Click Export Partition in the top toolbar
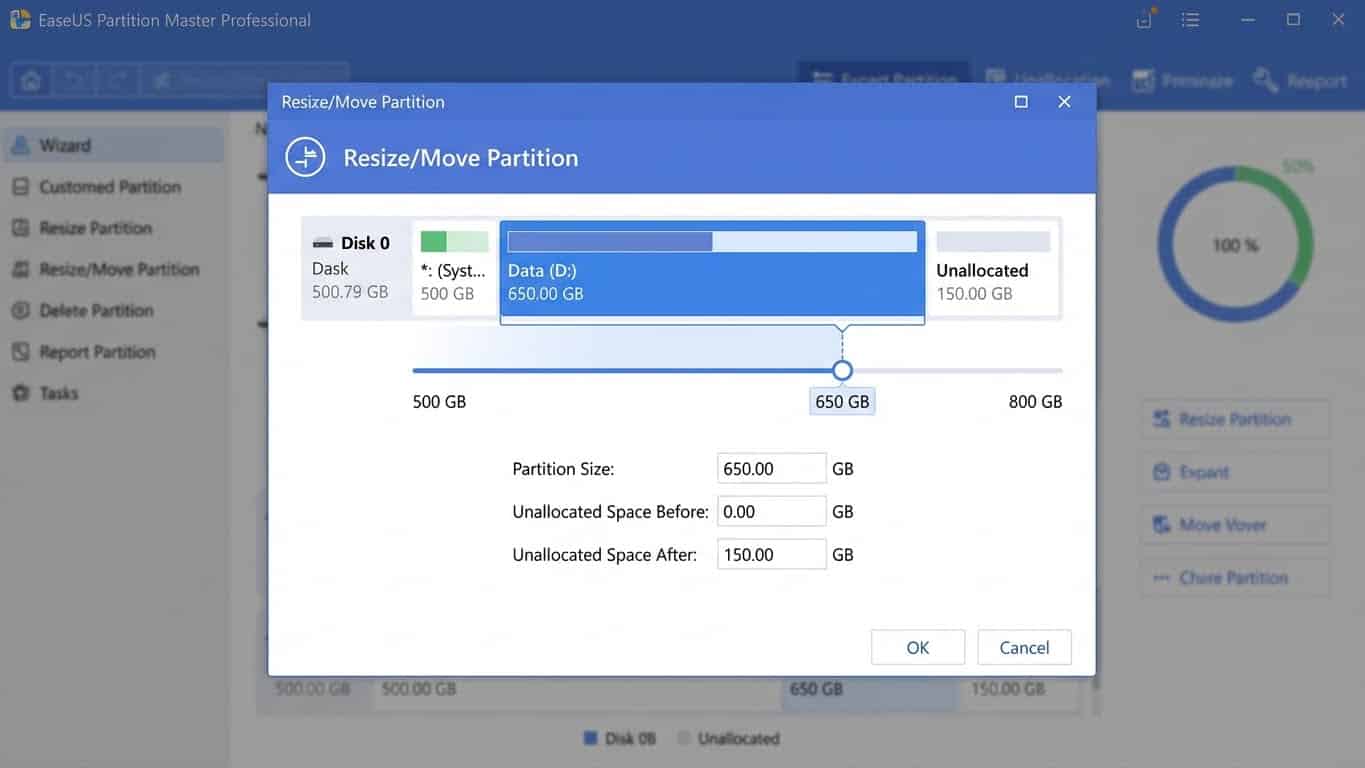The image size is (1365, 768). [x=884, y=80]
